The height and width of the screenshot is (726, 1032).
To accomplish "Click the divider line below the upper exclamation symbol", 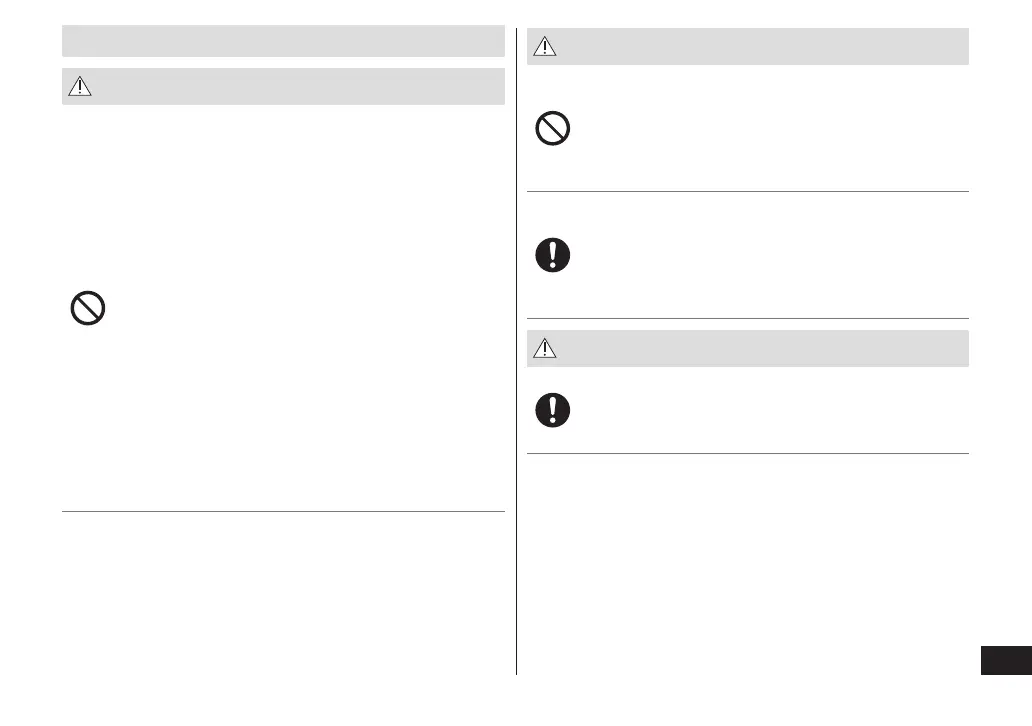I will point(747,319).
